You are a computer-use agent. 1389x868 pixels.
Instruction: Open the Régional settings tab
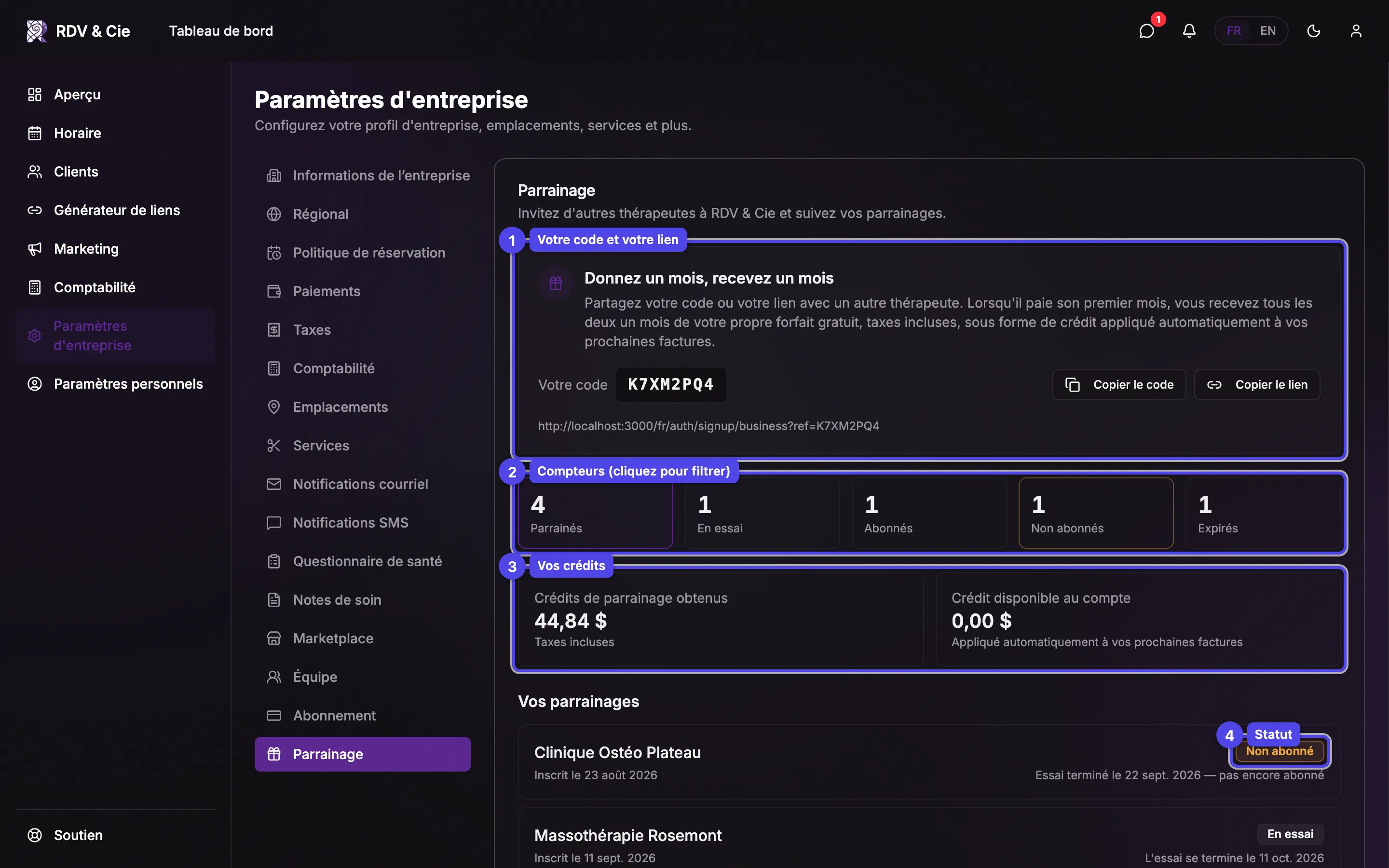coord(363,214)
